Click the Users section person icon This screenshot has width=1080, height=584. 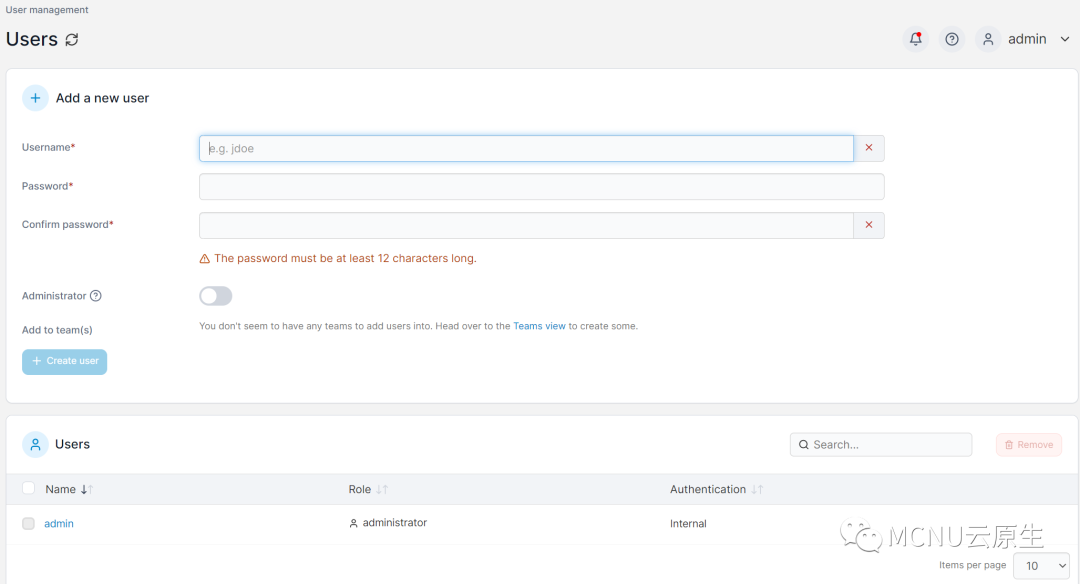point(35,444)
